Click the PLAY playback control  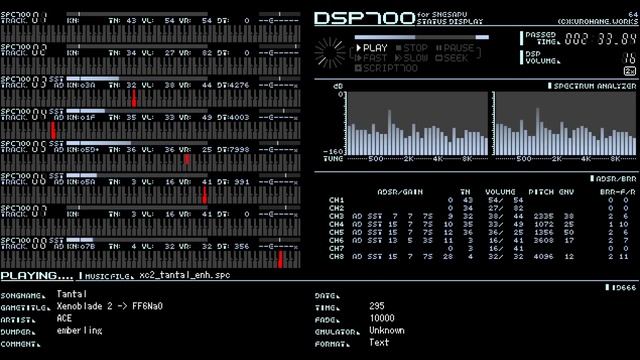(372, 48)
